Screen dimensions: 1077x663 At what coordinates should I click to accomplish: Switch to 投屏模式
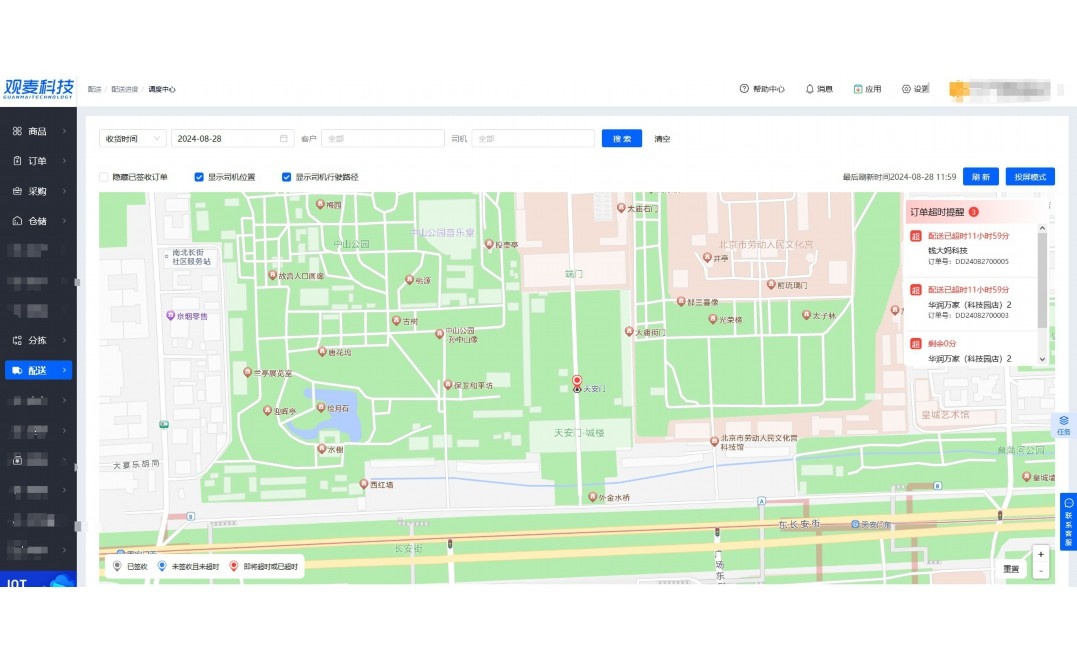(x=1030, y=177)
